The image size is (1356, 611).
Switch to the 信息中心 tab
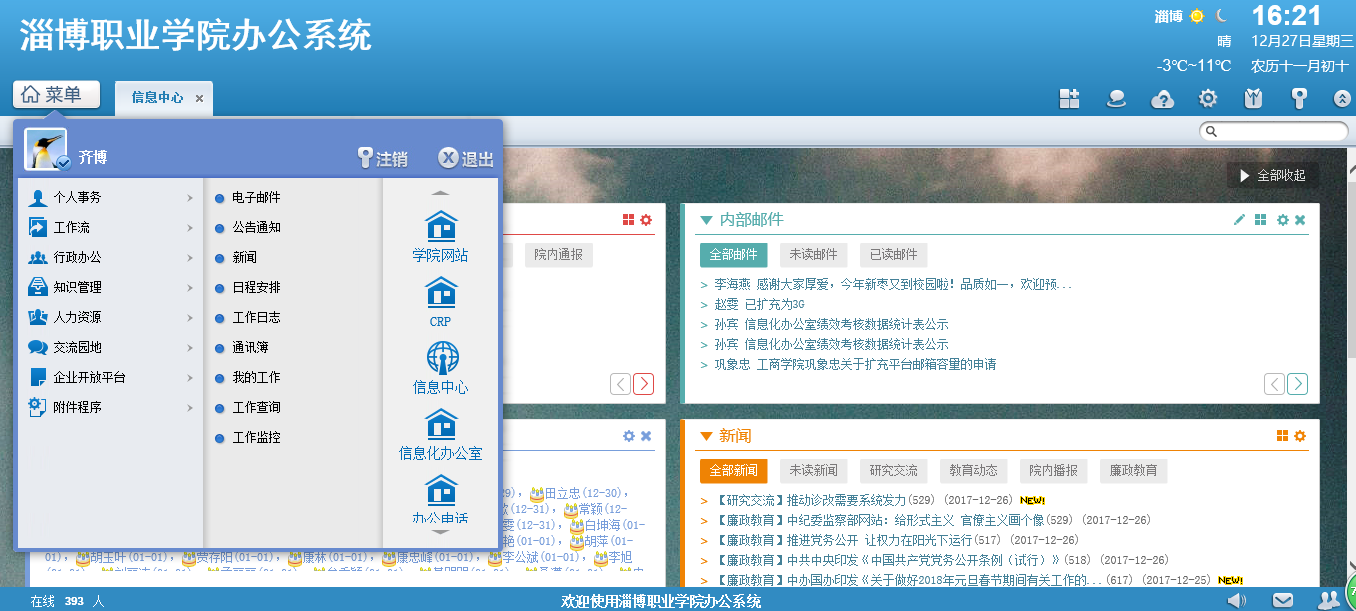(x=157, y=98)
